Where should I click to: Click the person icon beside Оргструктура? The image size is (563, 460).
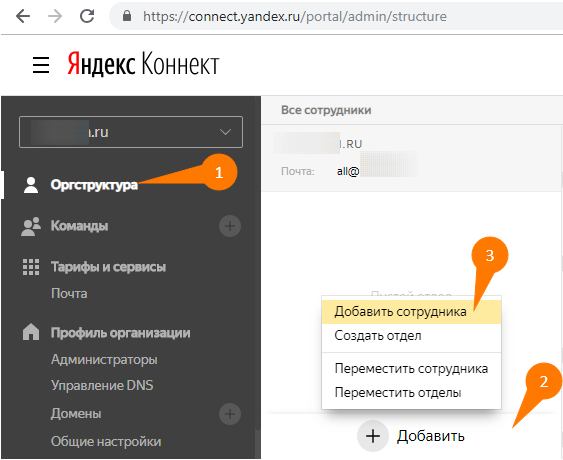31,185
